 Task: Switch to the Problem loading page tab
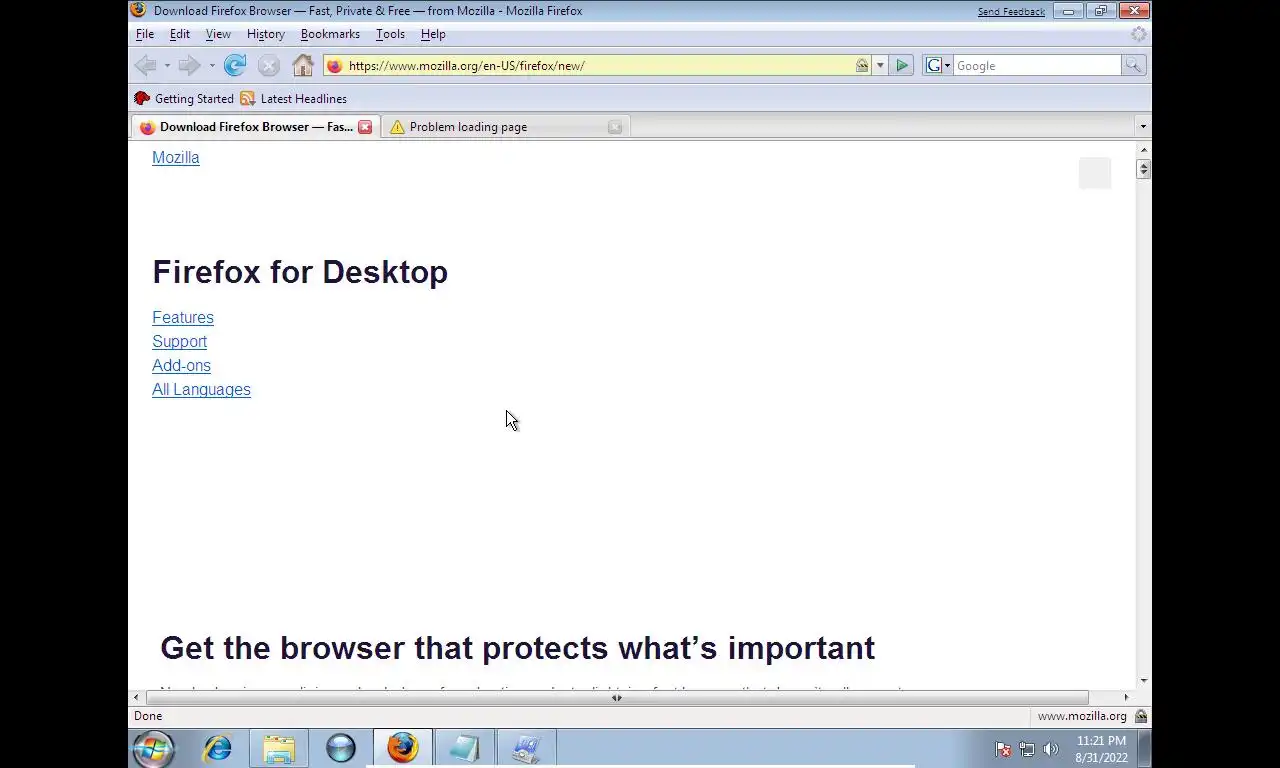pyautogui.click(x=505, y=127)
